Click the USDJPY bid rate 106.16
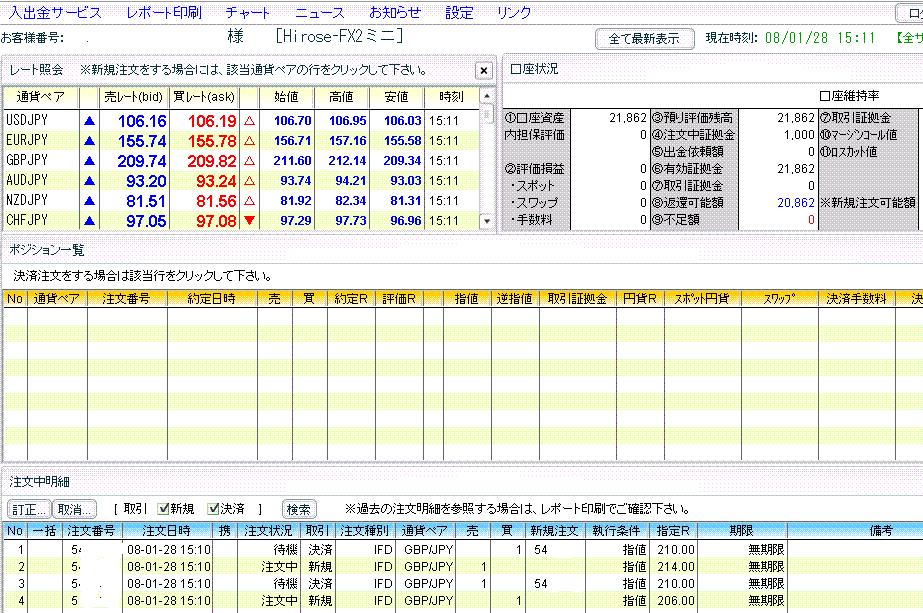 tap(142, 121)
